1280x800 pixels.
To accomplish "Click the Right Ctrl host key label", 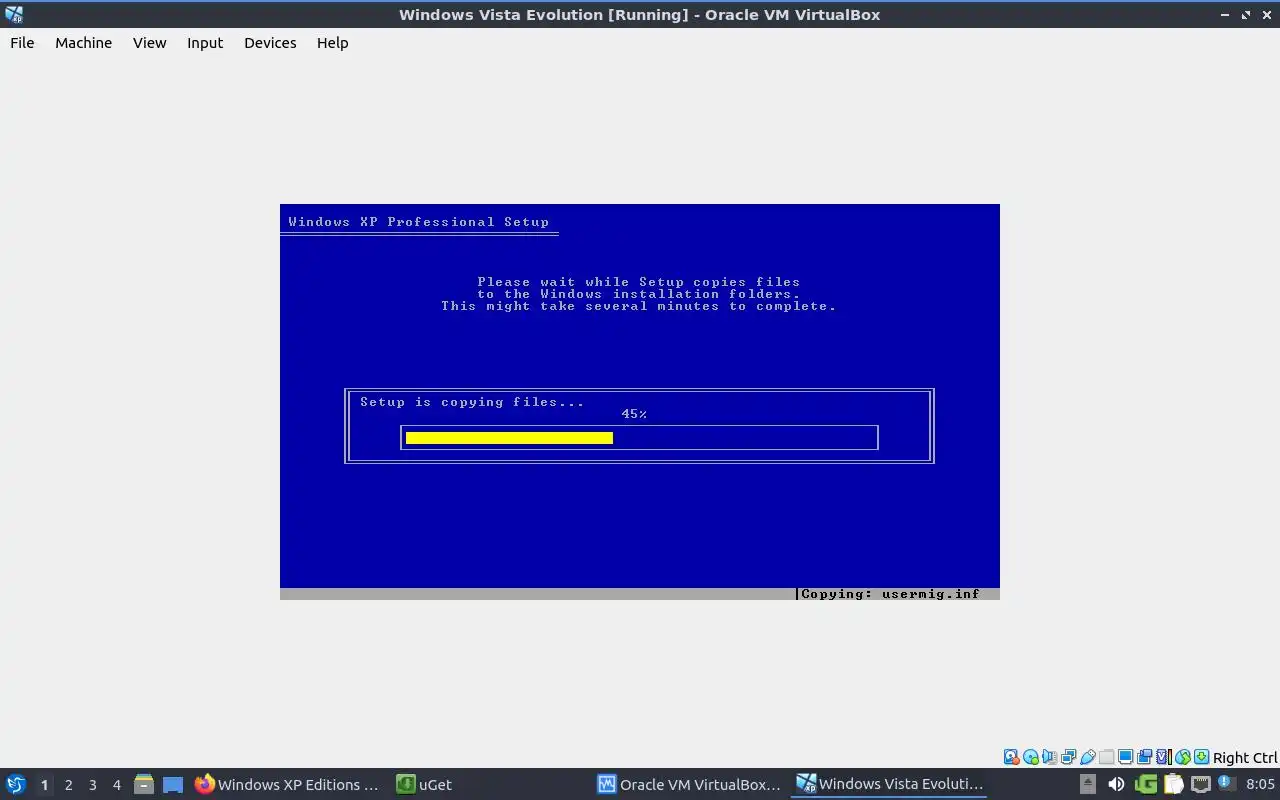I will (x=1245, y=758).
